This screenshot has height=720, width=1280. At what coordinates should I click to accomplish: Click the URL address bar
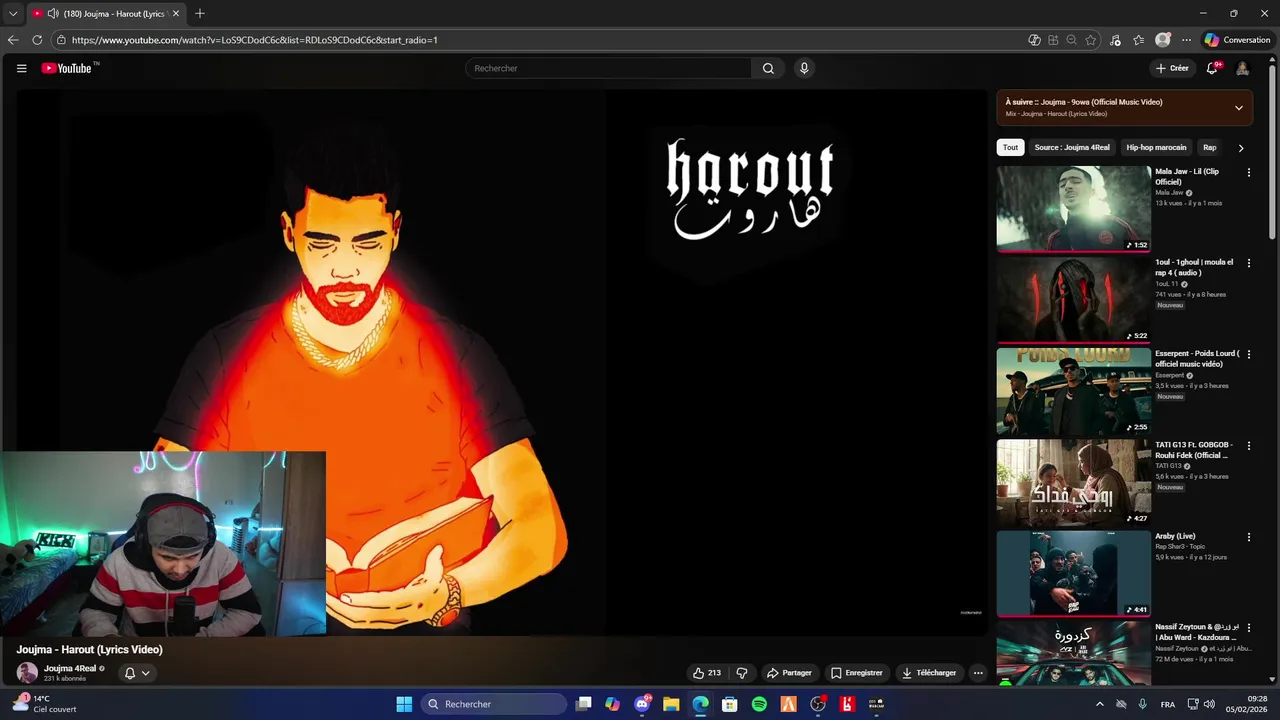pyautogui.click(x=540, y=40)
